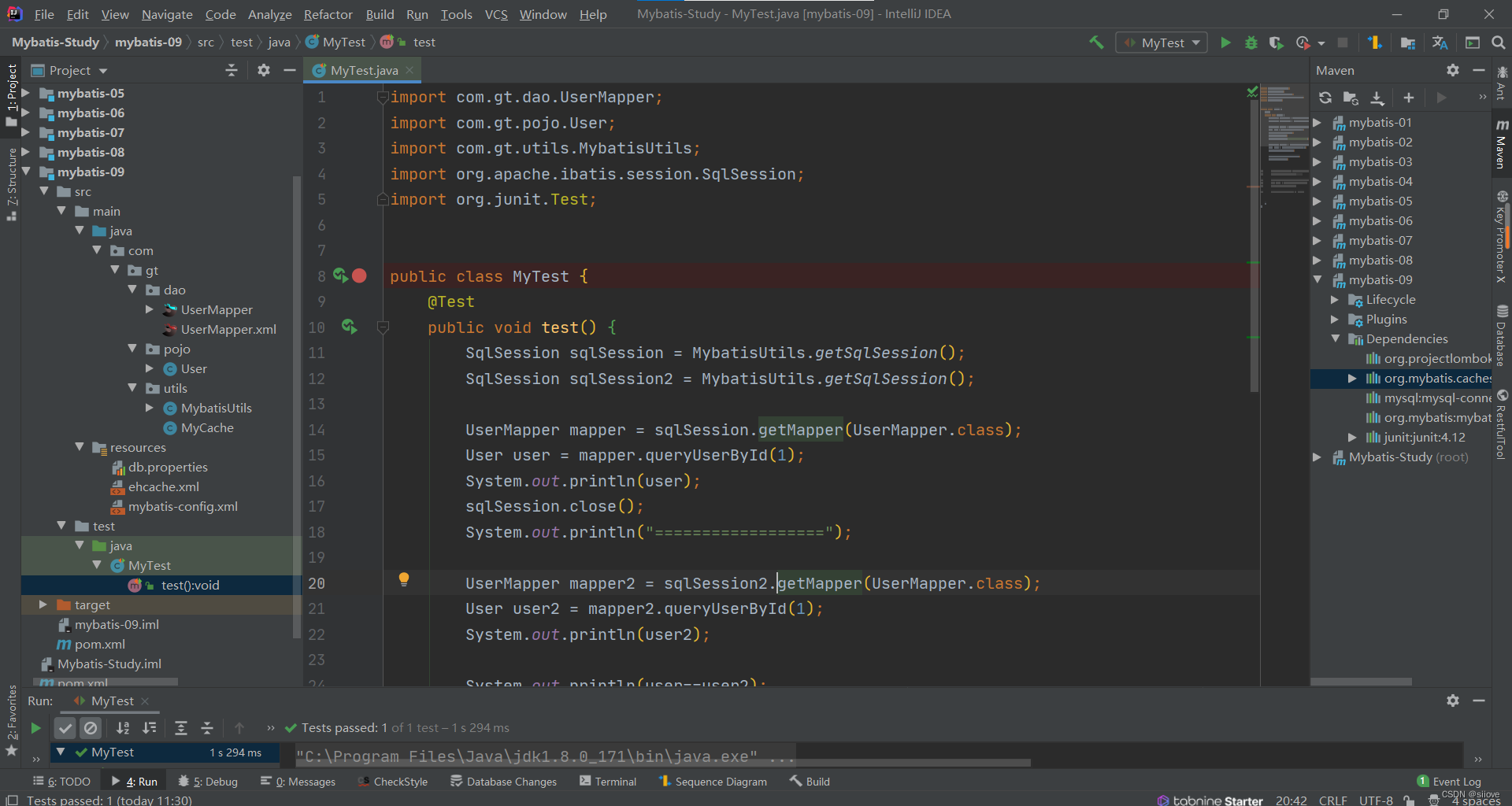
Task: Toggle Show Ignored tests button
Action: click(x=91, y=728)
